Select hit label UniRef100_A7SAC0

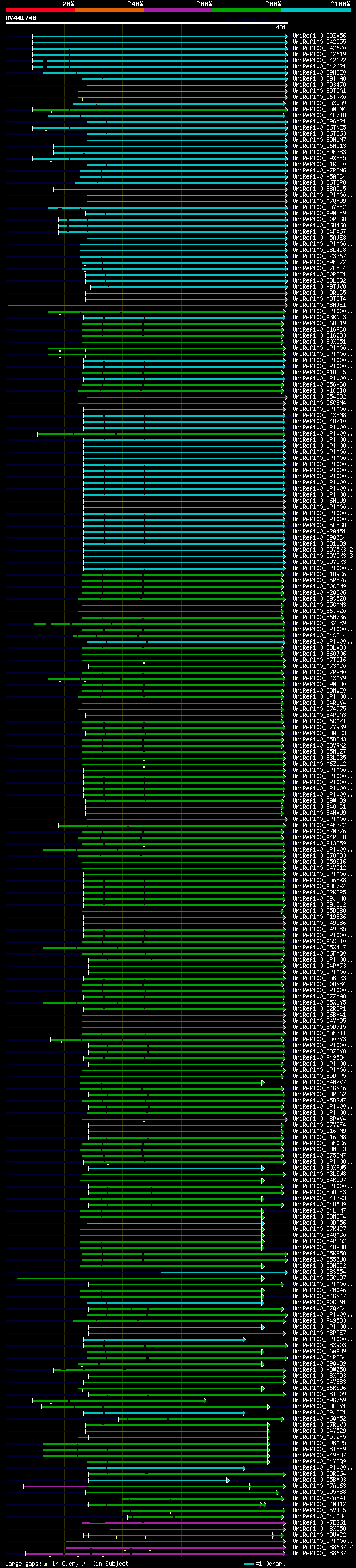click(x=319, y=666)
